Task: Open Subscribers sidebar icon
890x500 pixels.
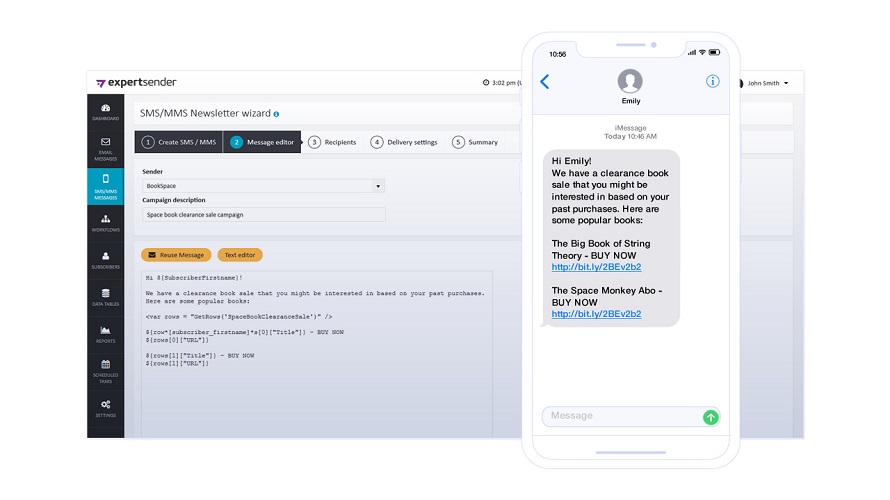Action: click(x=106, y=260)
